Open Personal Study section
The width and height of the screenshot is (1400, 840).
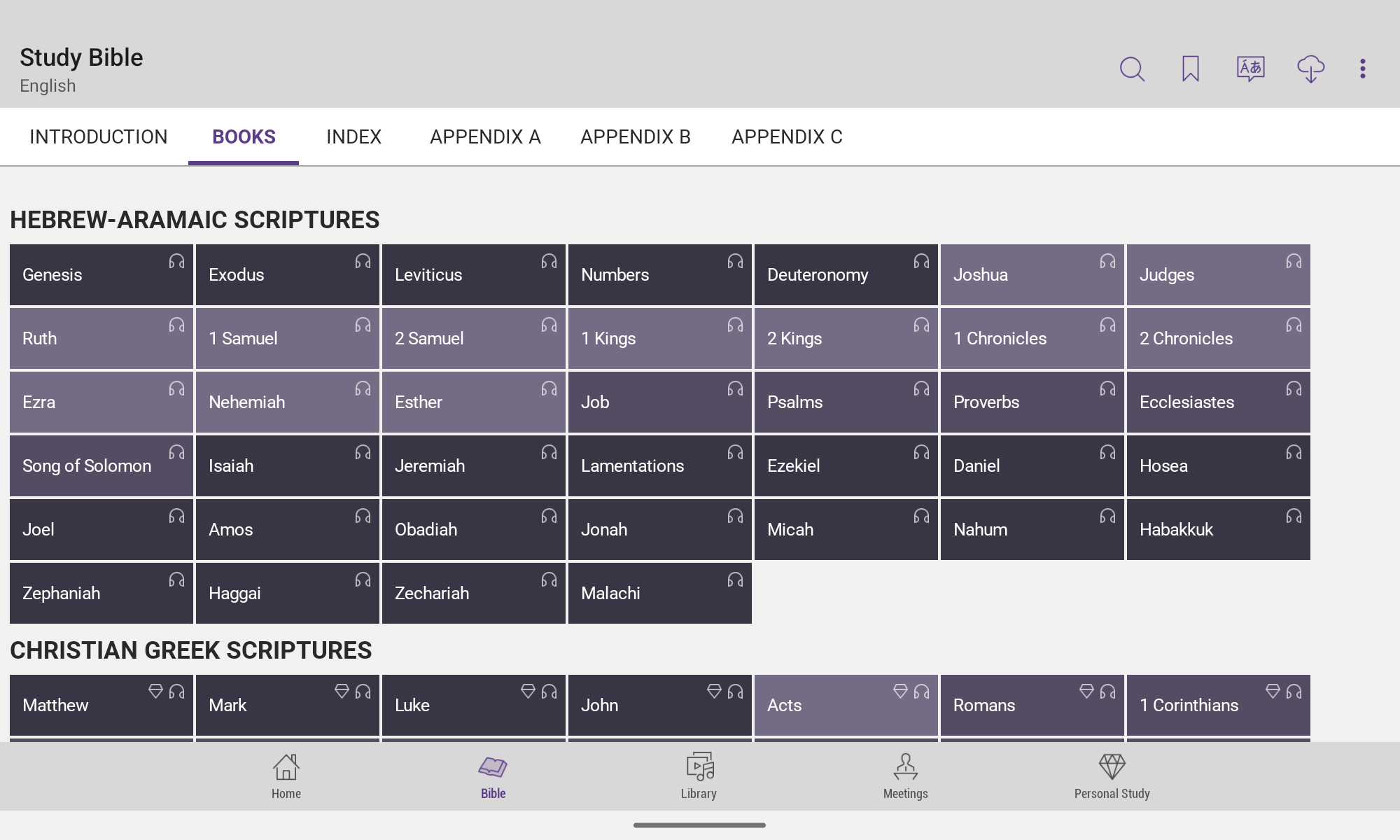click(1112, 776)
